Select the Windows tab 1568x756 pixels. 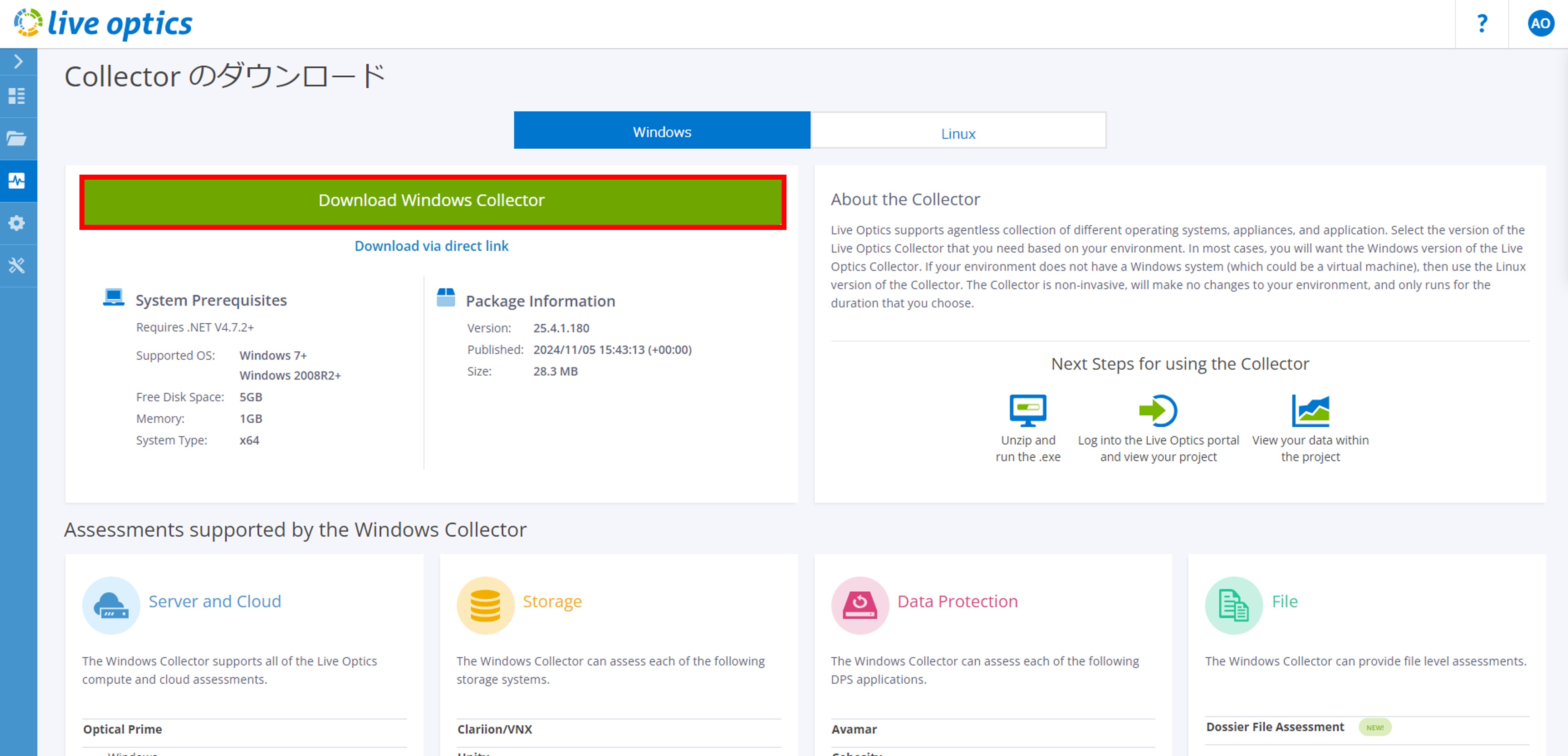[662, 131]
